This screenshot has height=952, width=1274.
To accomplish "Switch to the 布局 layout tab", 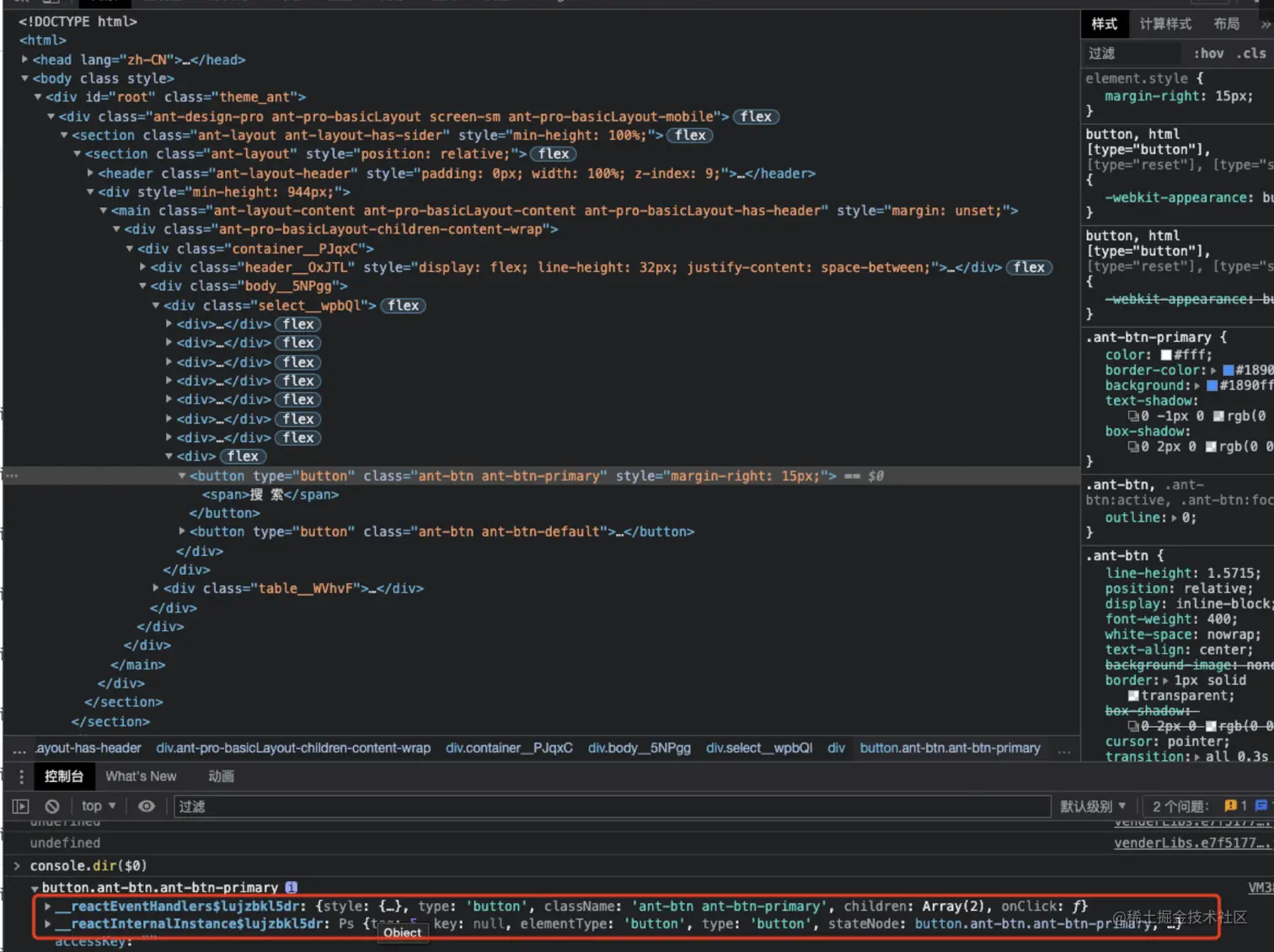I will (1226, 24).
